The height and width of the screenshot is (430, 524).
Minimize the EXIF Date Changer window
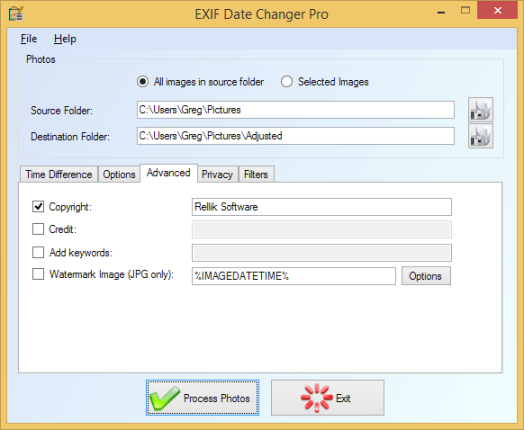tap(441, 12)
